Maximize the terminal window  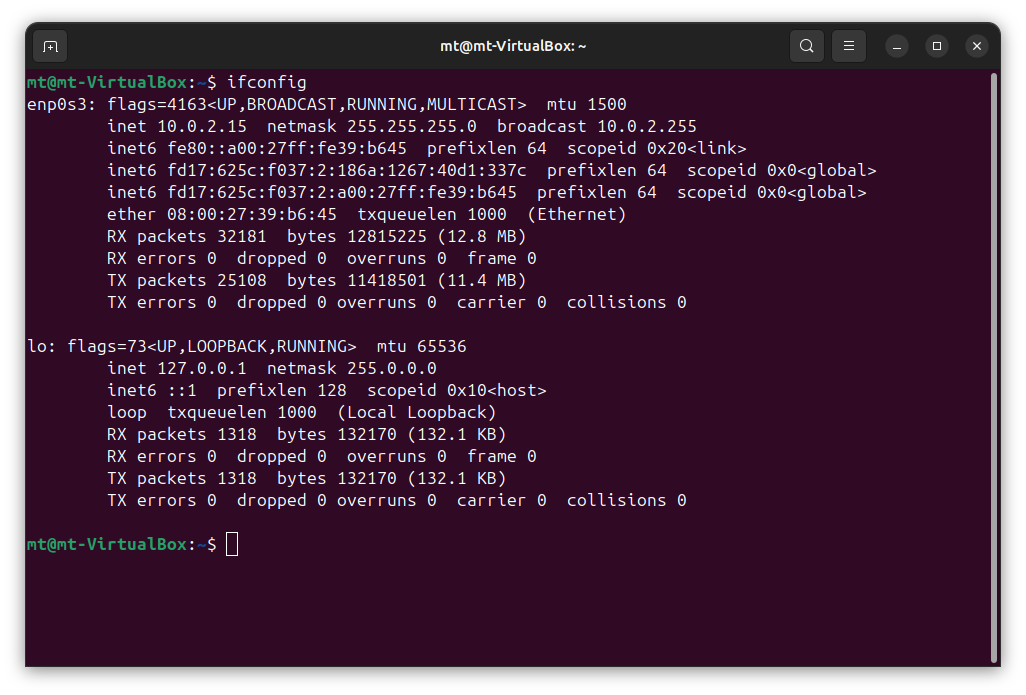click(x=937, y=46)
